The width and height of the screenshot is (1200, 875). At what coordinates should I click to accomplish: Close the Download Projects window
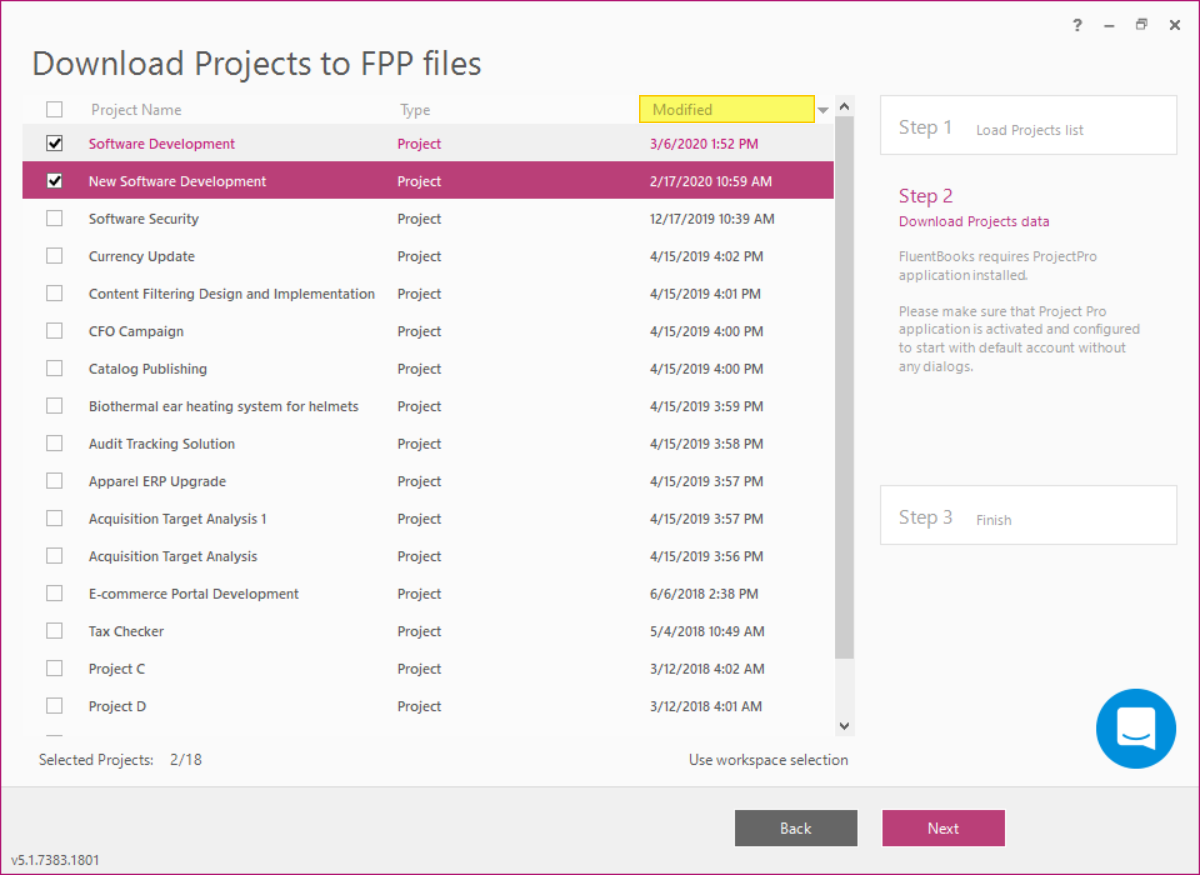pyautogui.click(x=1175, y=26)
